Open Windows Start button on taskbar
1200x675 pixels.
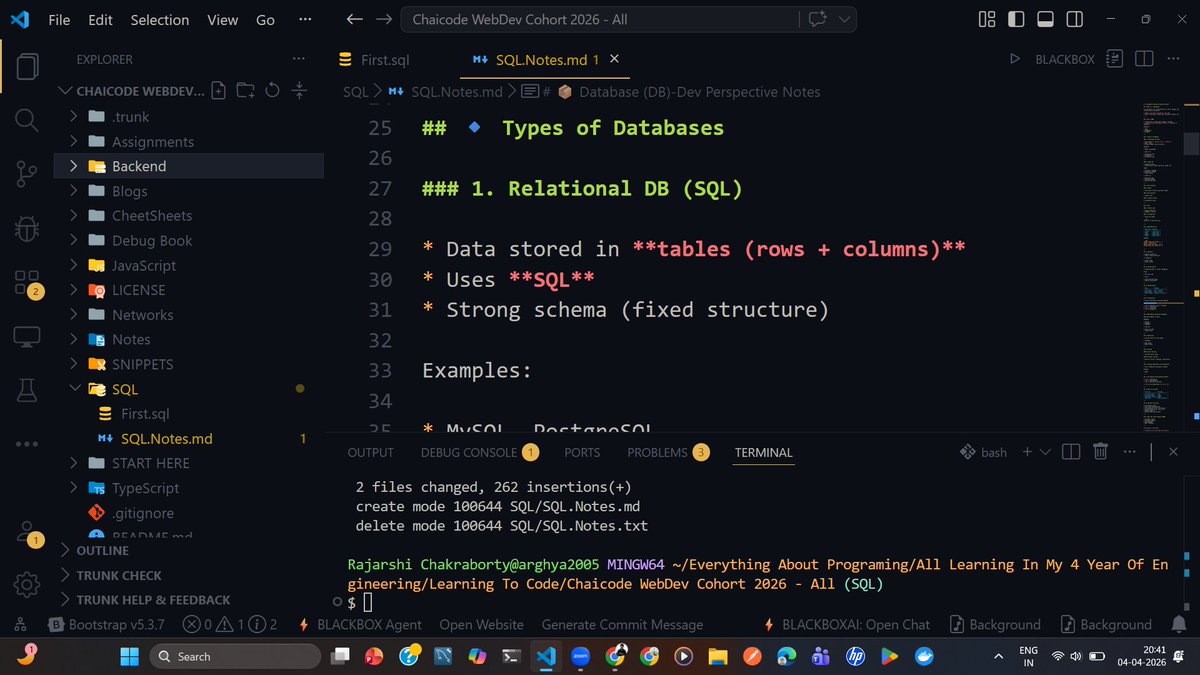point(129,656)
